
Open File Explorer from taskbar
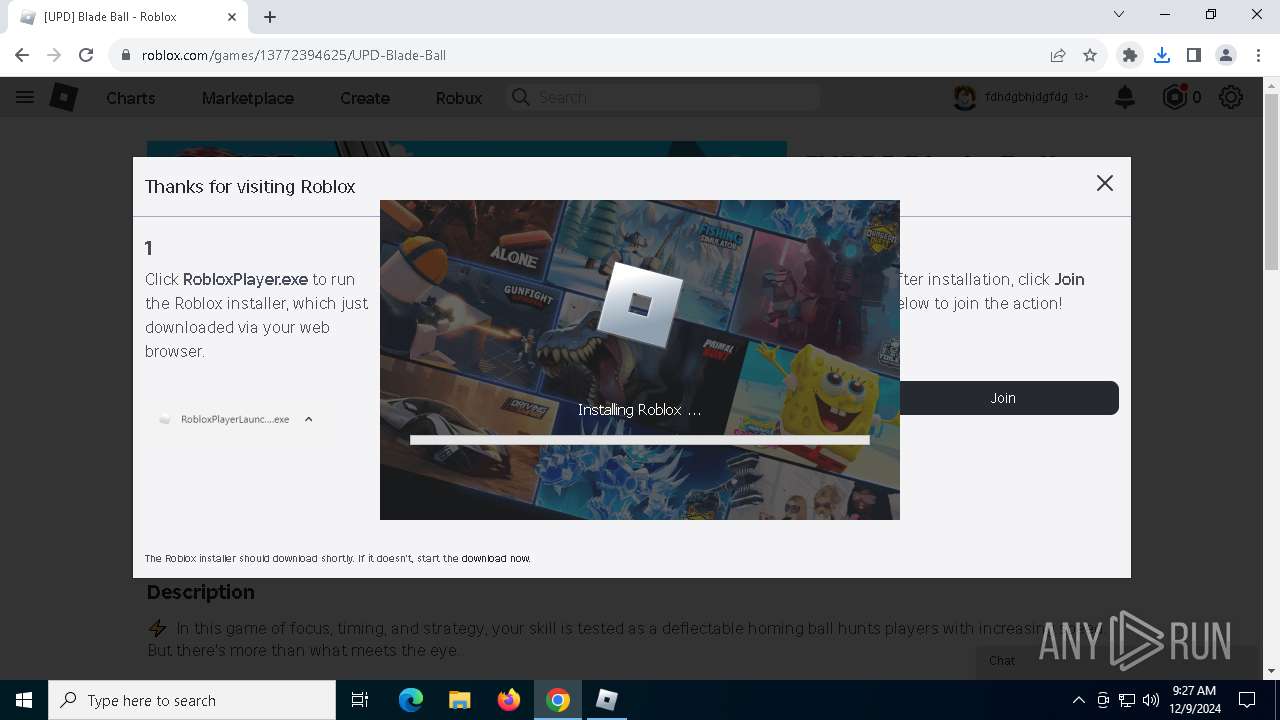(460, 700)
